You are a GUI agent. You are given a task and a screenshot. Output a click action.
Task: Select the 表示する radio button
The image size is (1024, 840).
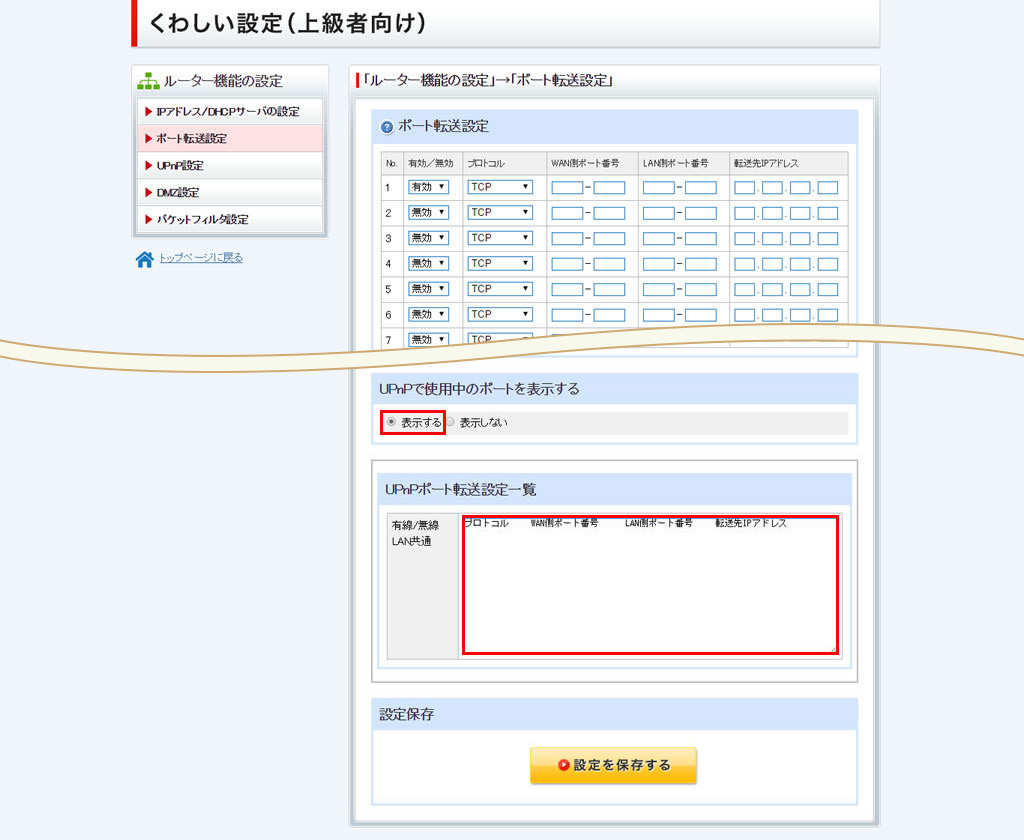[x=391, y=422]
